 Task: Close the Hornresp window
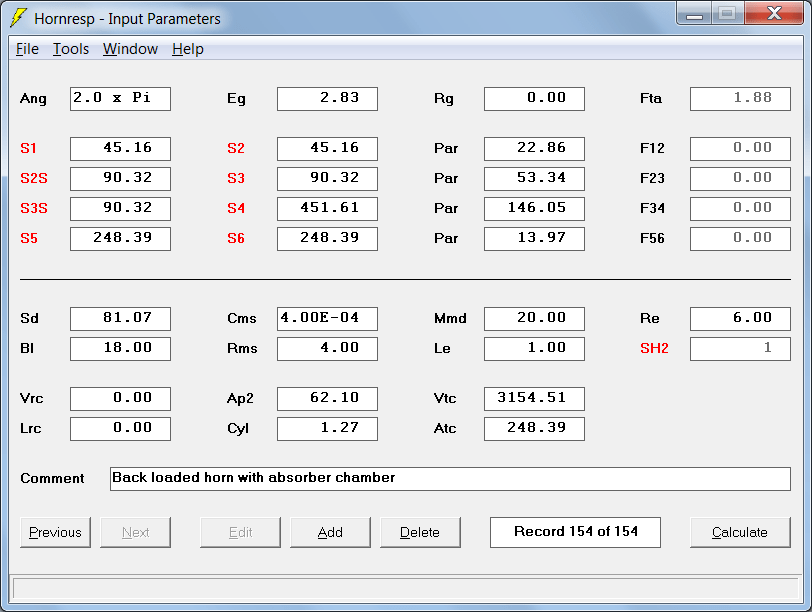tap(774, 13)
